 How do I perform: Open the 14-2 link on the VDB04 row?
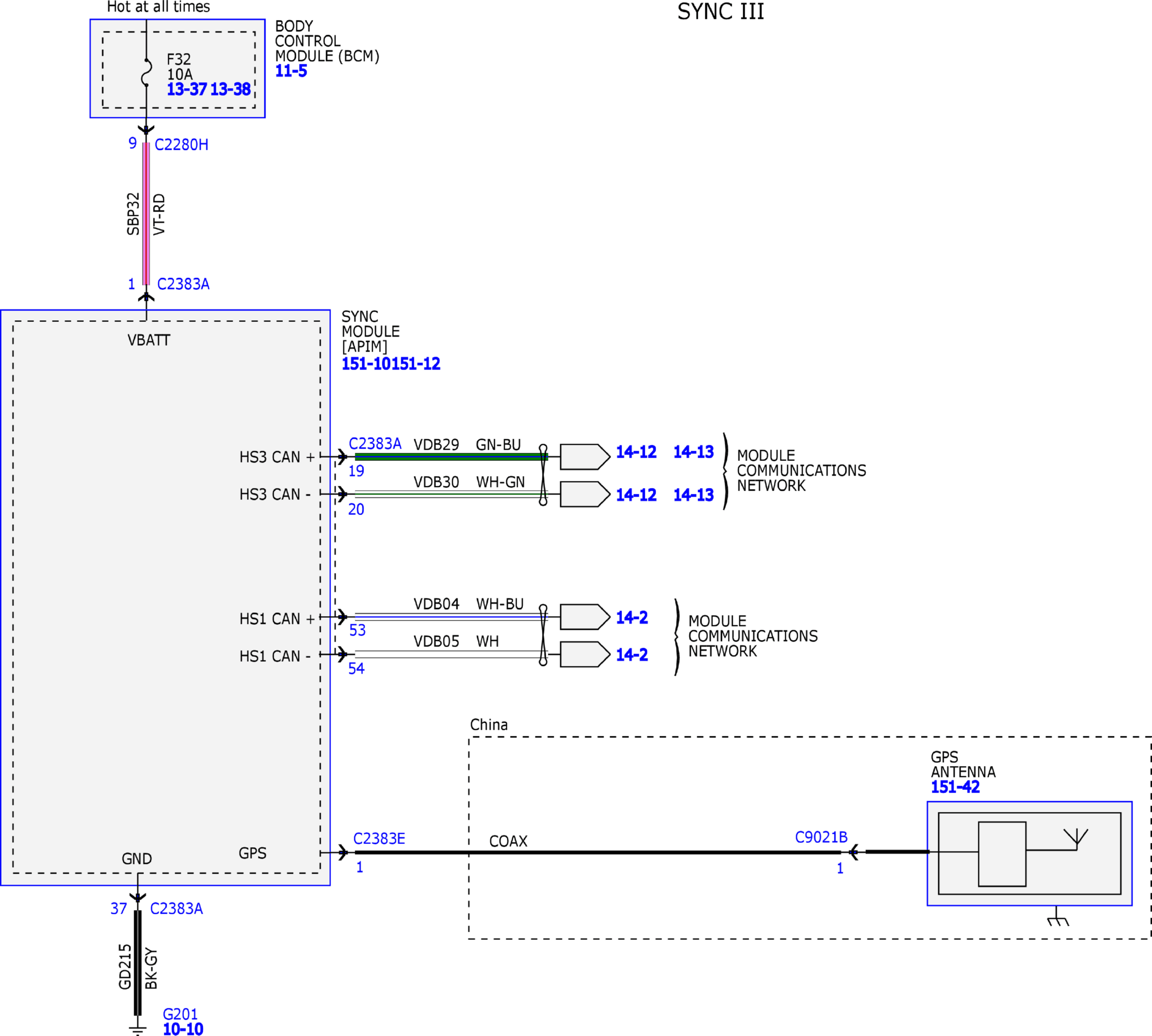(632, 618)
